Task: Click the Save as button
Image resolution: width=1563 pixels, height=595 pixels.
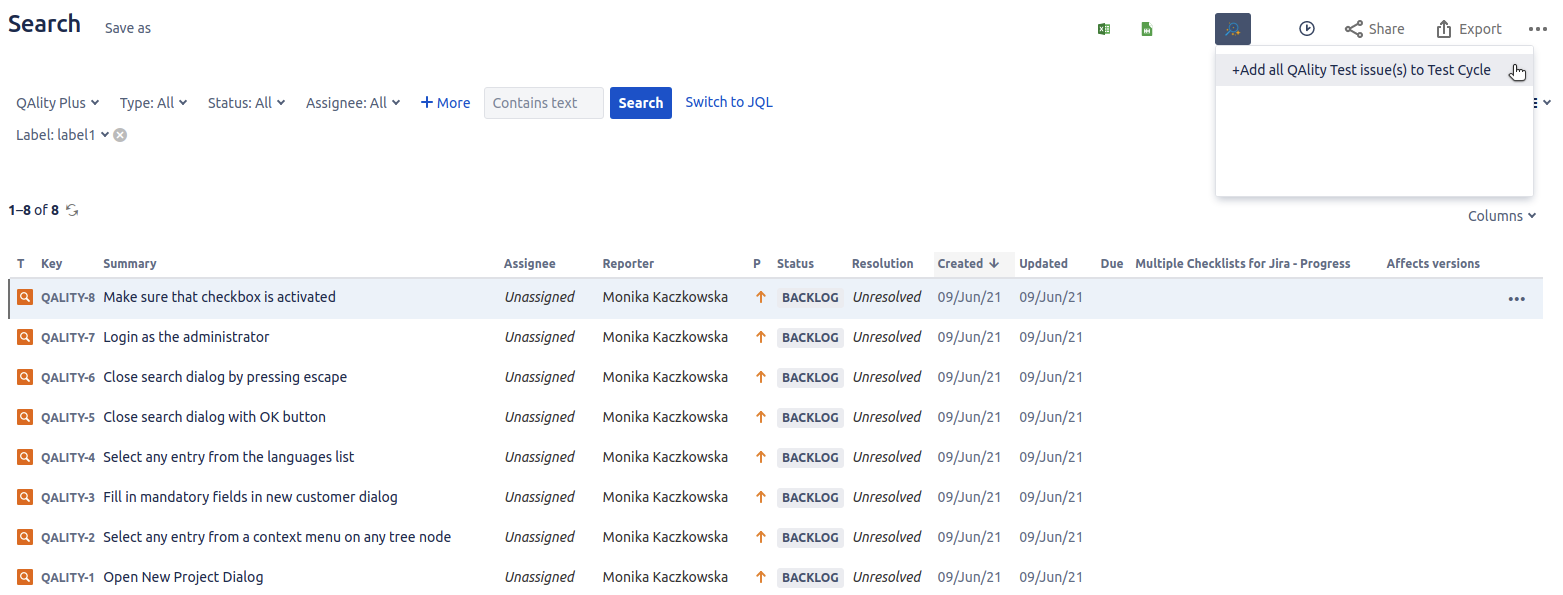Action: pyautogui.click(x=128, y=28)
